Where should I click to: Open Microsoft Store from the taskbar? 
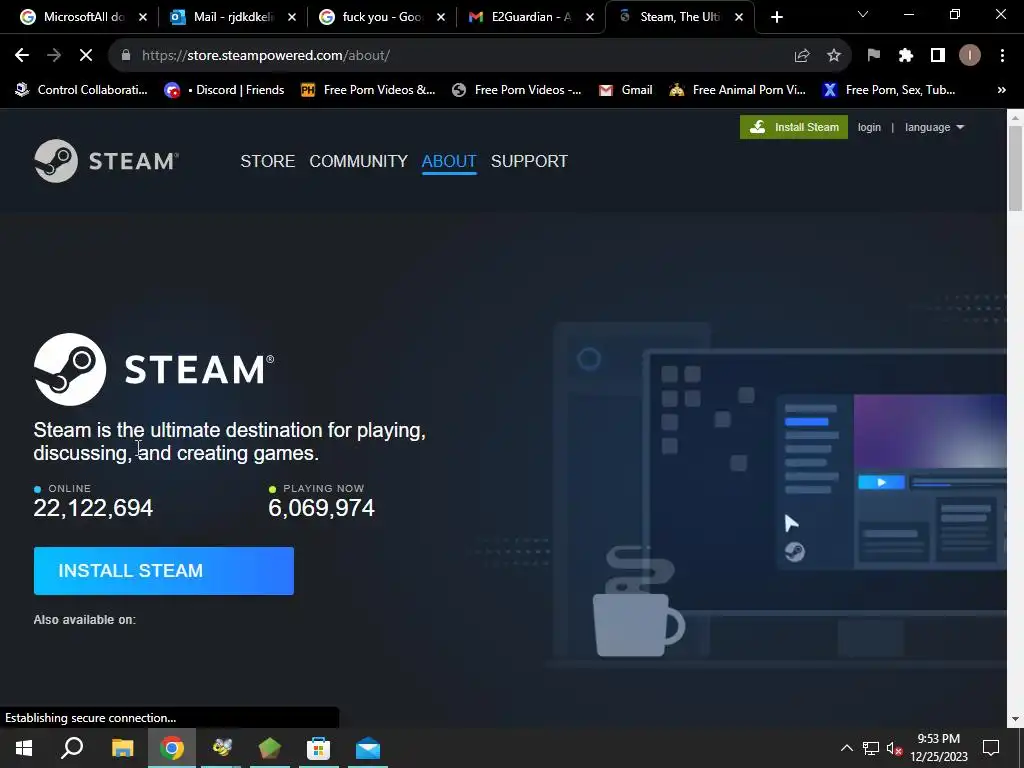pyautogui.click(x=319, y=748)
